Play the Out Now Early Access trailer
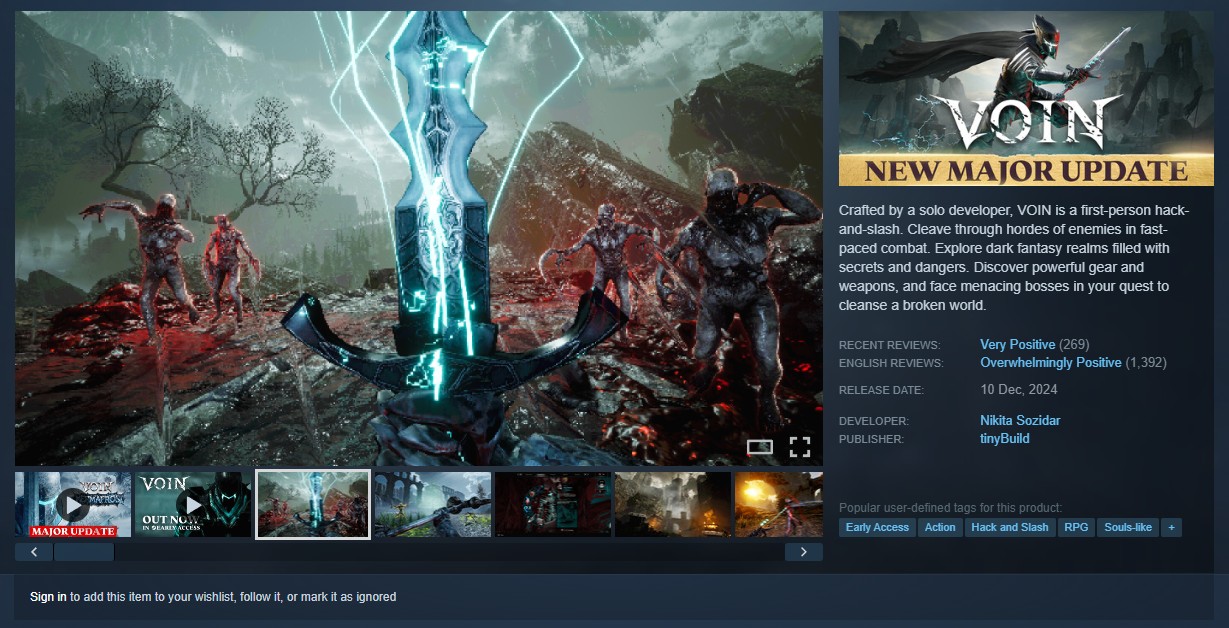1229x628 pixels. pyautogui.click(x=193, y=505)
